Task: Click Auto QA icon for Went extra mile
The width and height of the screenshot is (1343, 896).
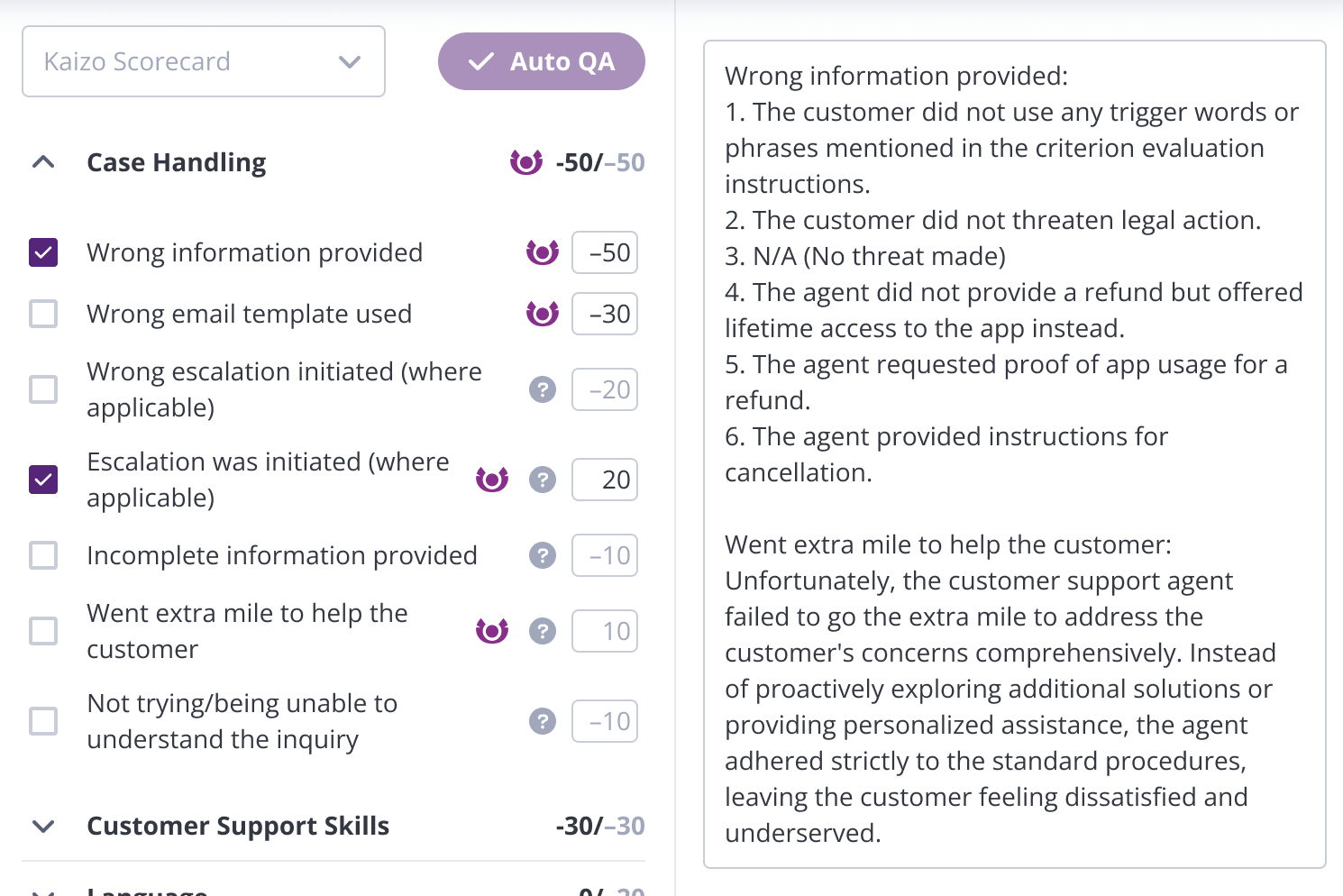Action: tap(492, 631)
